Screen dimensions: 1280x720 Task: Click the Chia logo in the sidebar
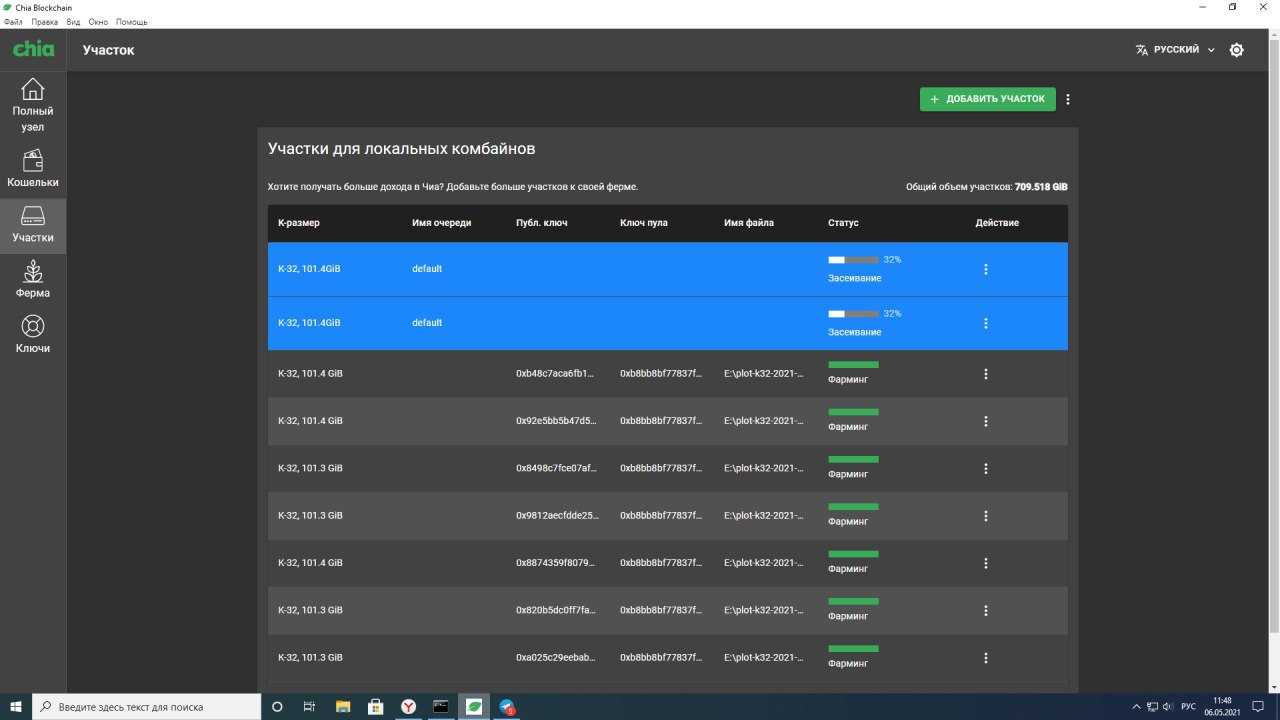33,49
